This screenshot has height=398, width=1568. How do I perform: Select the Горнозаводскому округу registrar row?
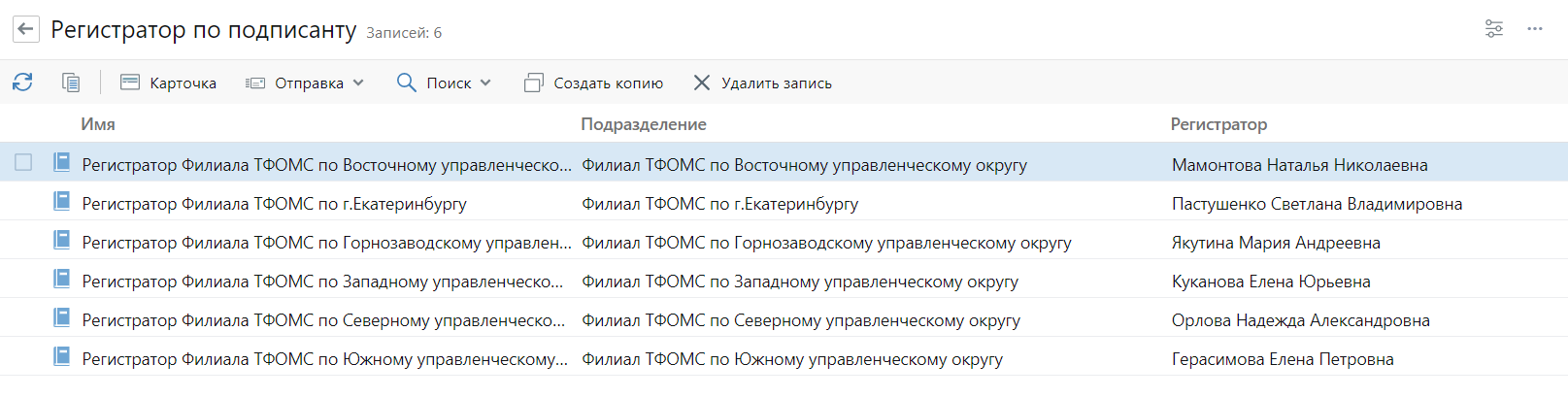click(784, 240)
